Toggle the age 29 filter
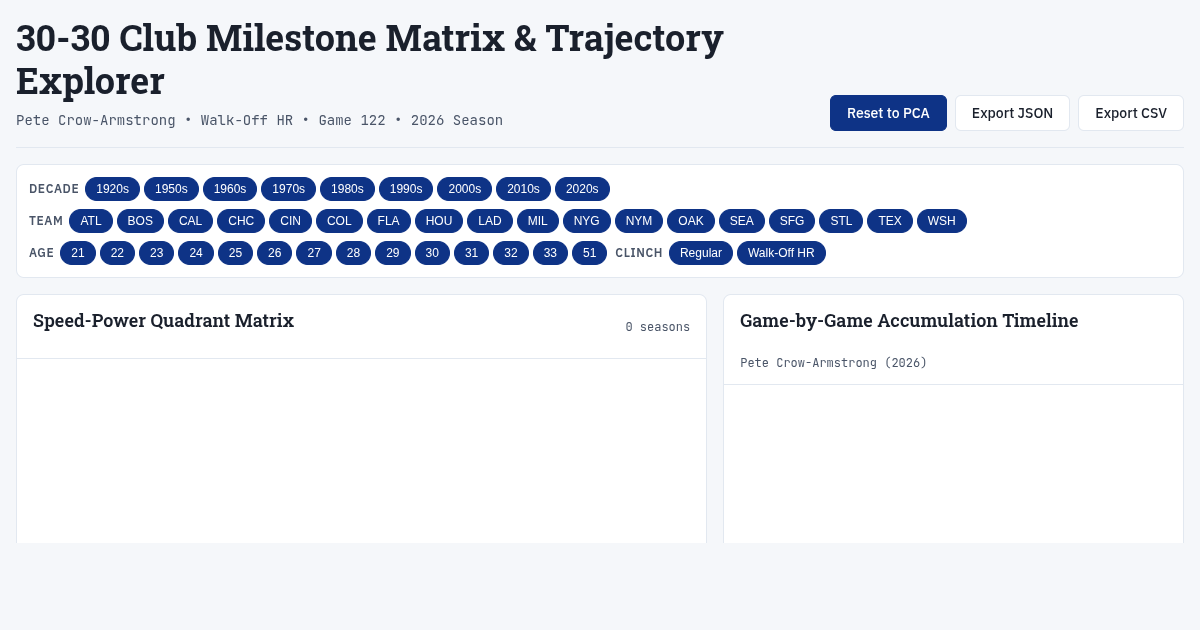Image resolution: width=1200 pixels, height=630 pixels. (393, 253)
